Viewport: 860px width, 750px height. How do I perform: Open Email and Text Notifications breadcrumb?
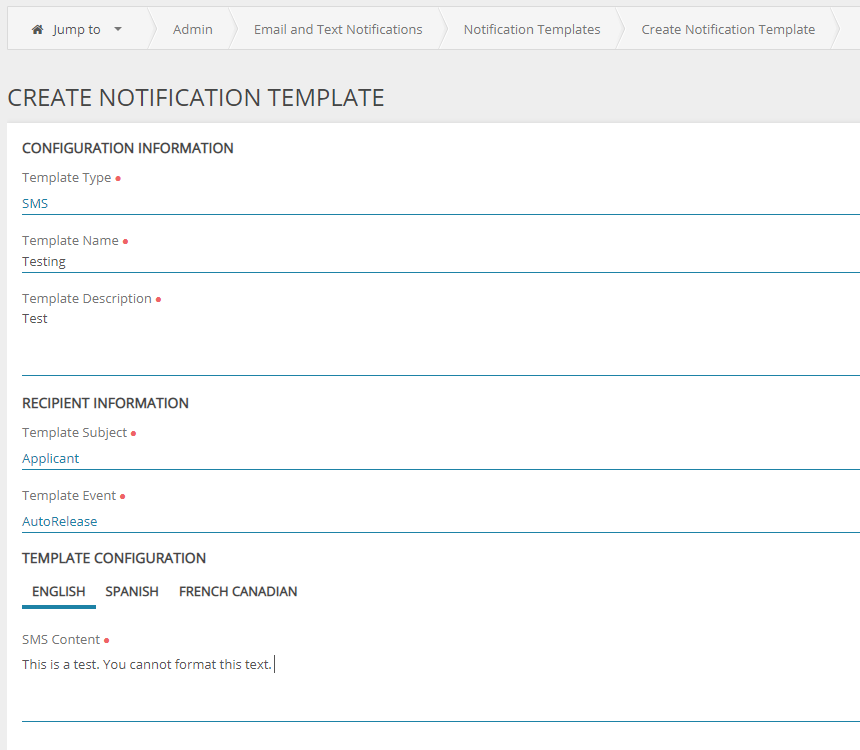[x=337, y=29]
